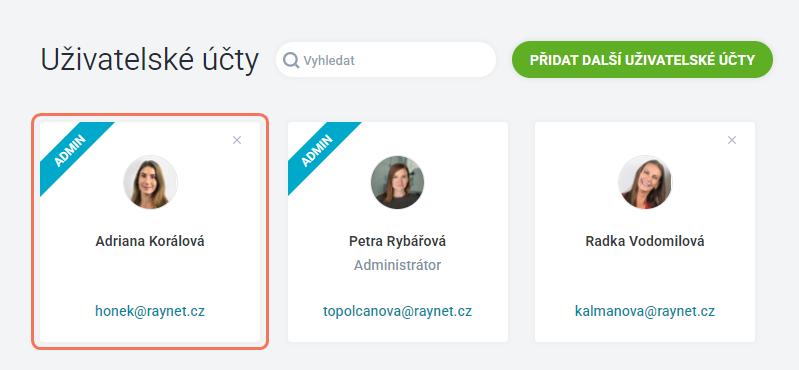Select the name Radka Vodomilová
The width and height of the screenshot is (799, 370).
[x=645, y=241]
